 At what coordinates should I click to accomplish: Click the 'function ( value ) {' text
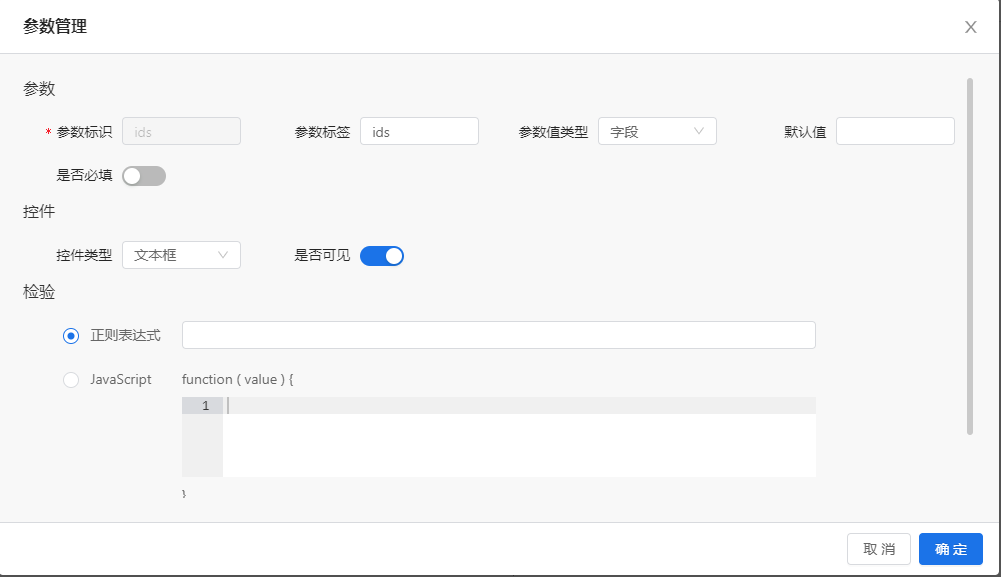click(x=237, y=379)
